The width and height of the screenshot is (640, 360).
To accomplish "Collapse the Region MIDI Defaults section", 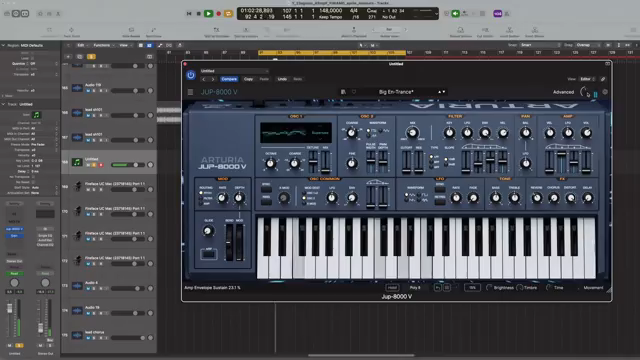I will click(3, 45).
